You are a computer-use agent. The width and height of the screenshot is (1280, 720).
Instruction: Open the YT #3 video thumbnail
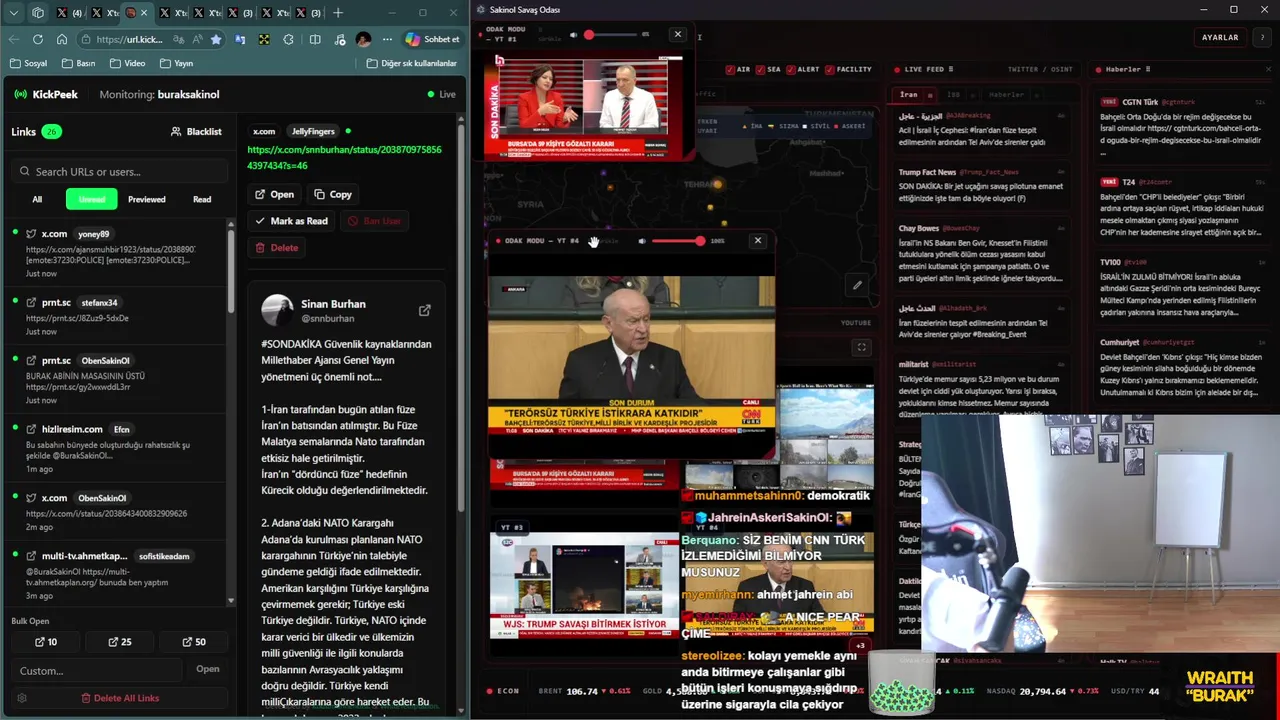(x=585, y=585)
